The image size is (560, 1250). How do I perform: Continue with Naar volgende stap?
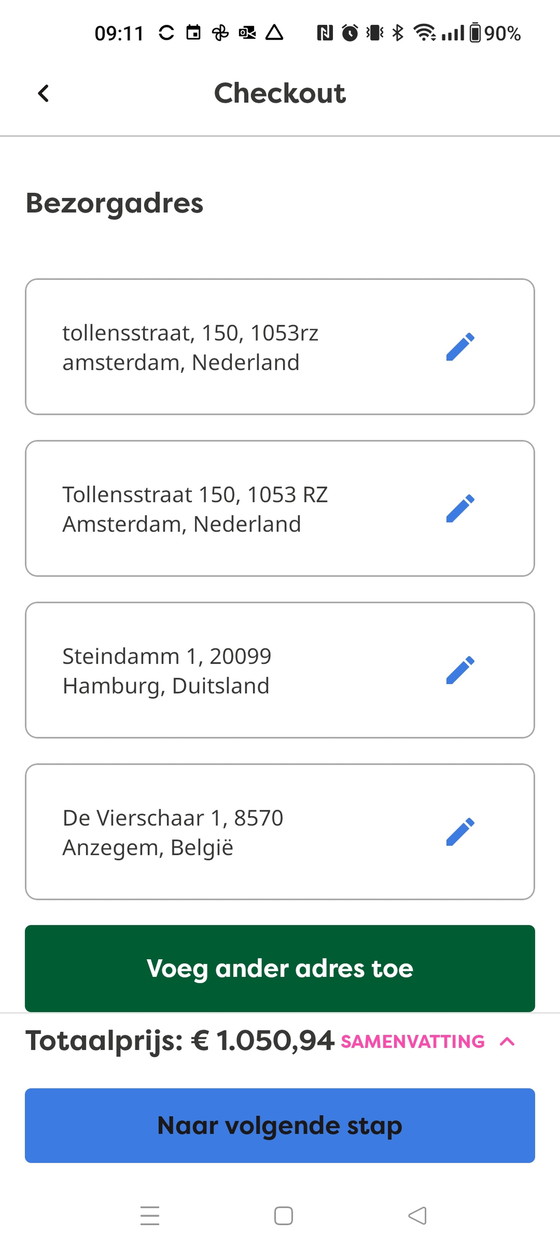pyautogui.click(x=280, y=1126)
